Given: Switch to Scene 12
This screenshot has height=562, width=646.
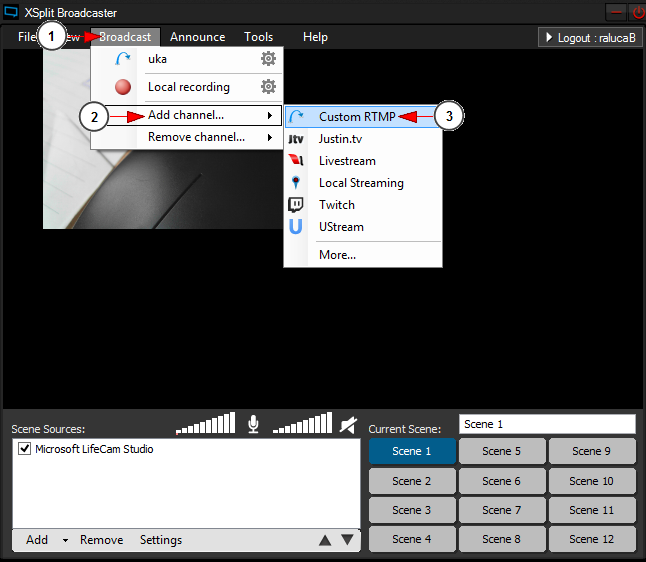Looking at the screenshot, I should coord(592,539).
